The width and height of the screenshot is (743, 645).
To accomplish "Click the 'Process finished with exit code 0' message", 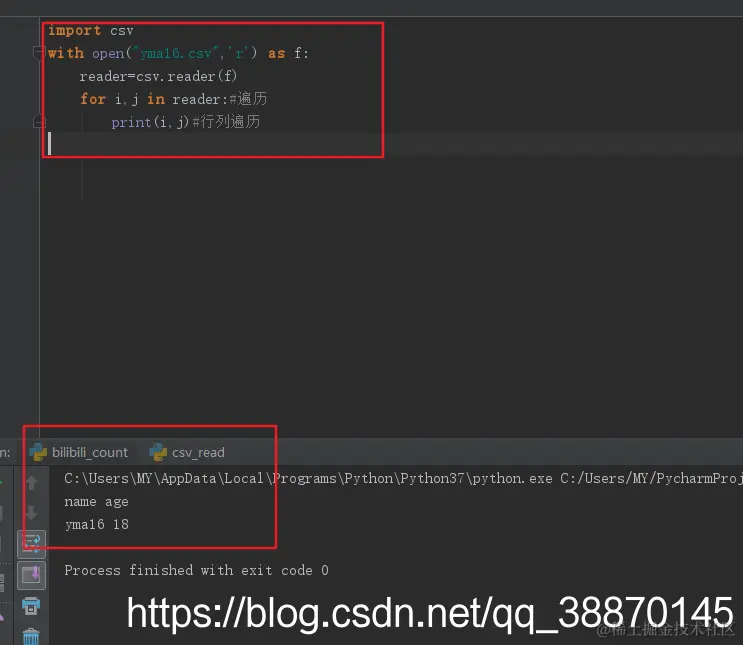I will coord(196,570).
